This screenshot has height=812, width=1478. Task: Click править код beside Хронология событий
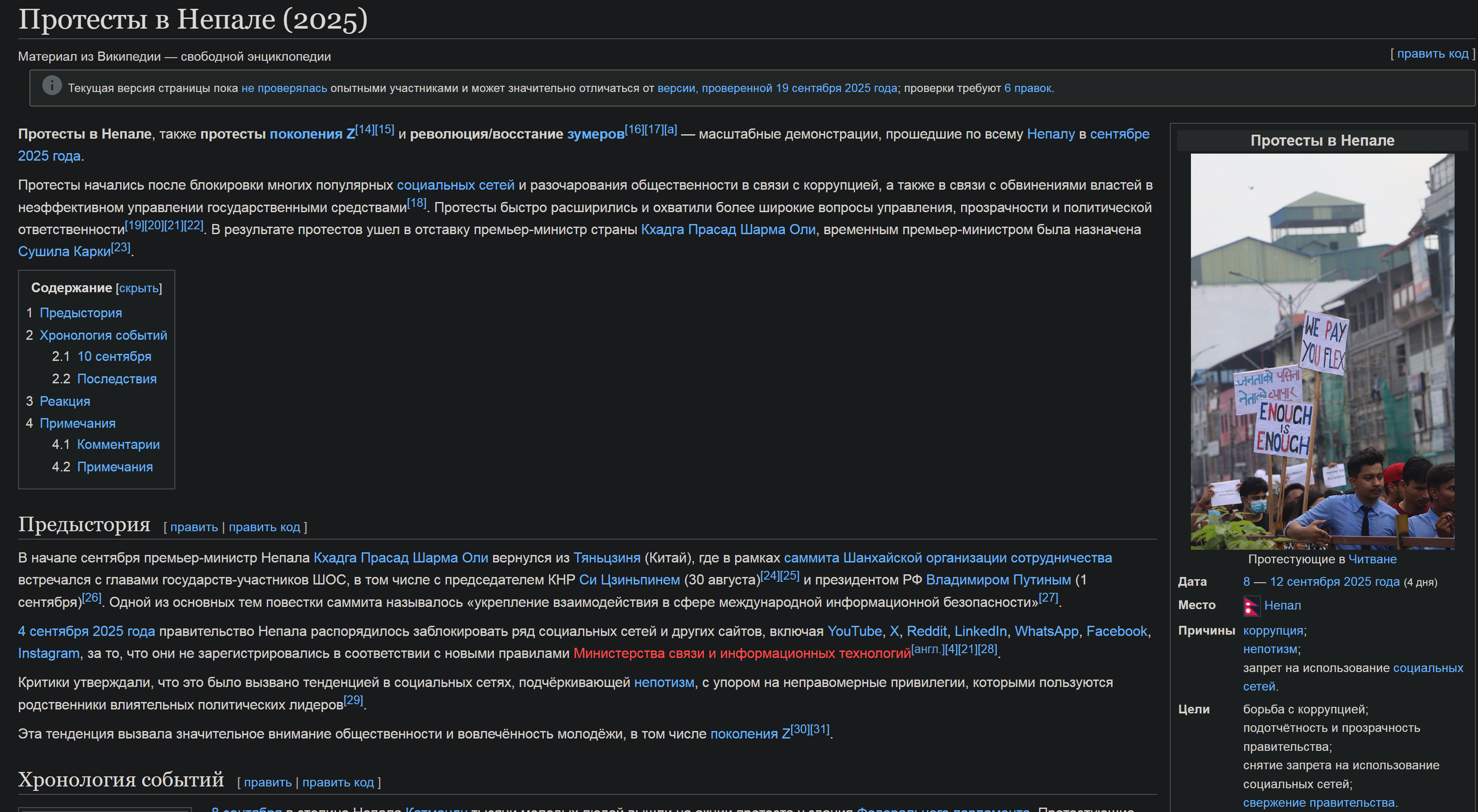pyautogui.click(x=338, y=782)
